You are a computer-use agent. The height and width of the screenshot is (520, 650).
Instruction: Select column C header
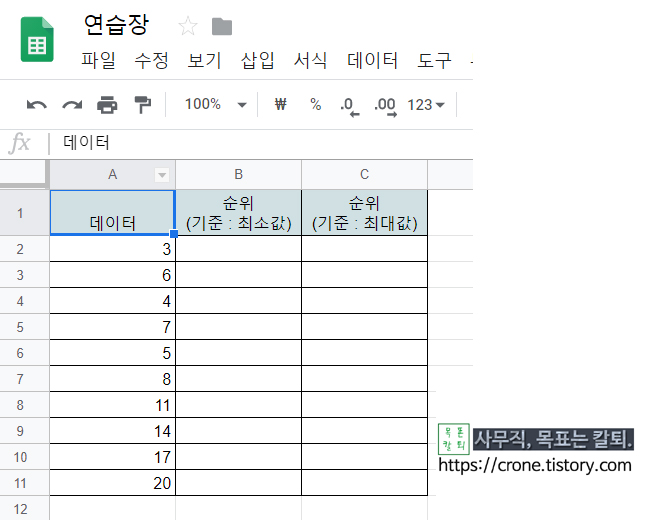tap(364, 175)
